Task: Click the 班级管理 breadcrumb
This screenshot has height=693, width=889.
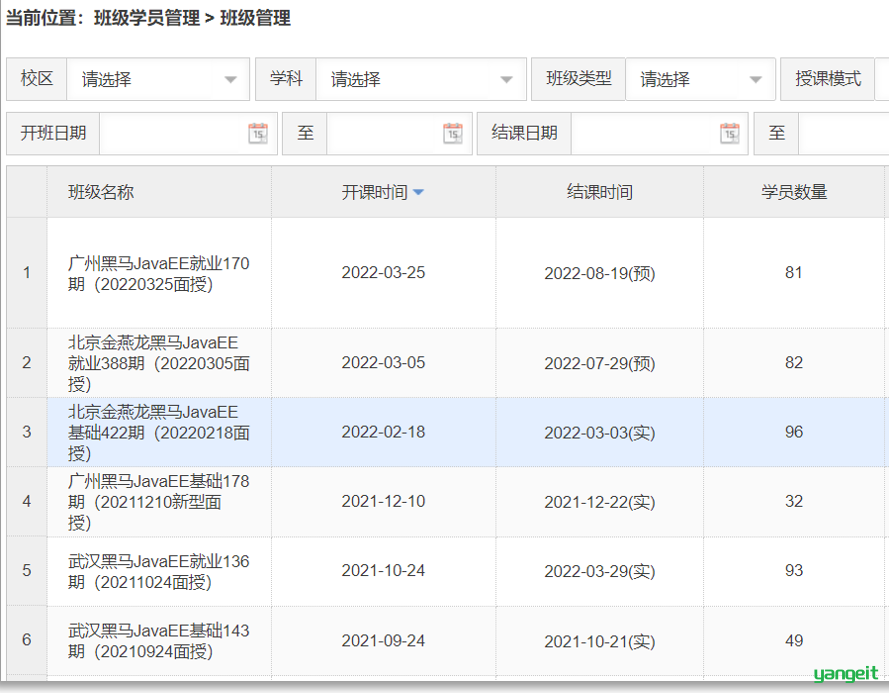Action: 255,18
